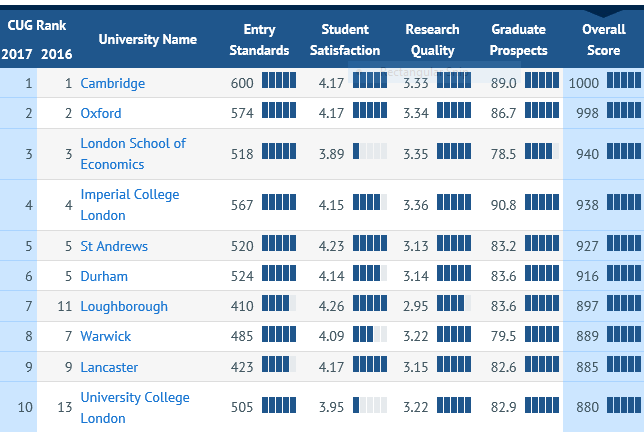Sort by 2017 CUG Rank header

coord(17,54)
